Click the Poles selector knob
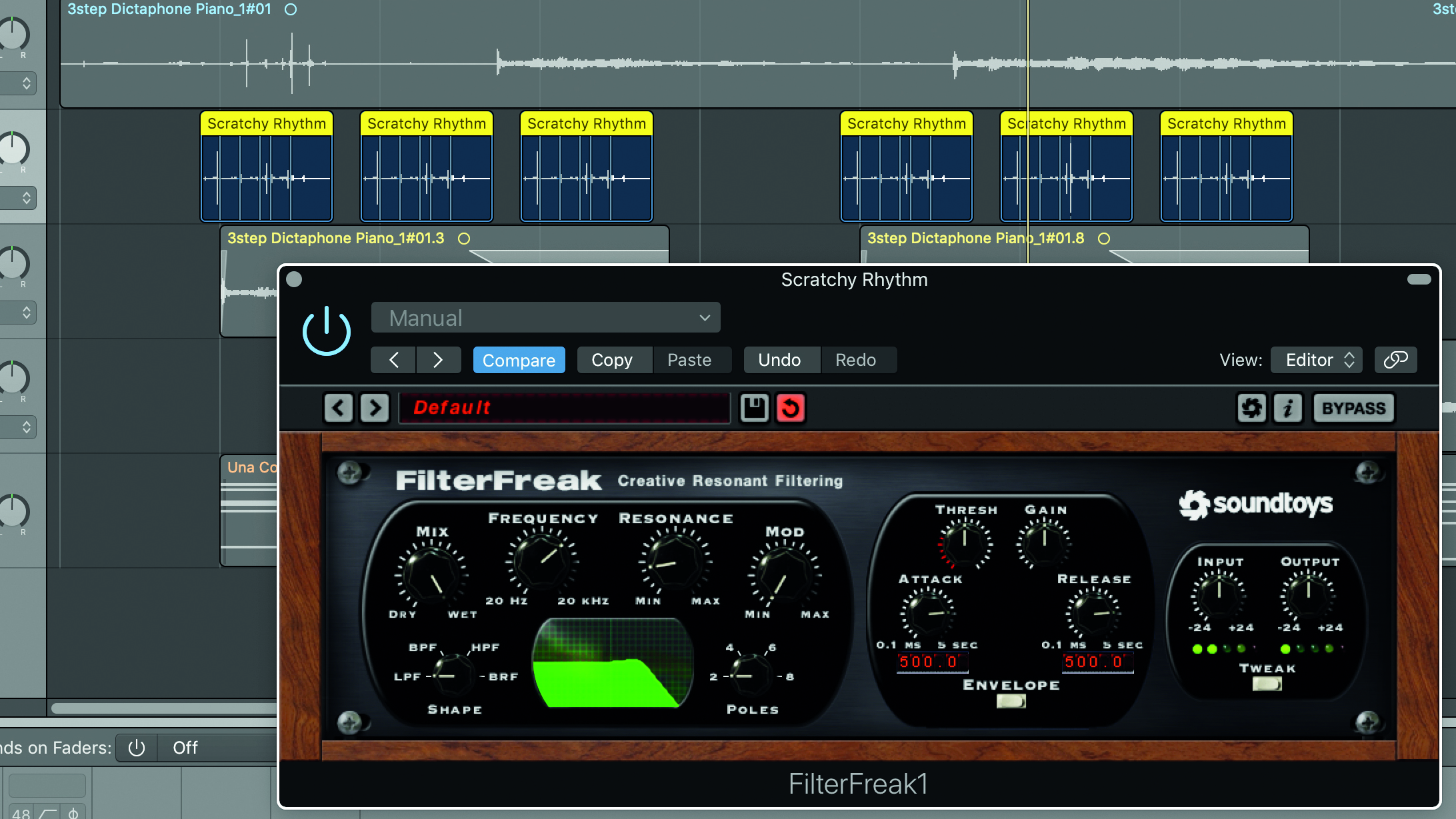Image resolution: width=1456 pixels, height=819 pixels. click(751, 674)
